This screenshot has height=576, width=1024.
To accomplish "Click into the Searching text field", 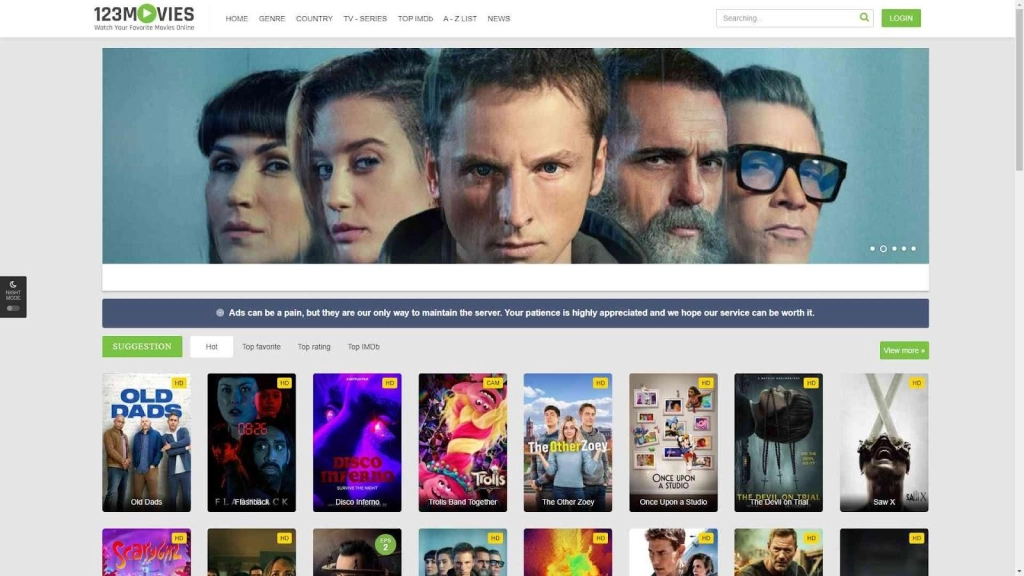I will [785, 18].
